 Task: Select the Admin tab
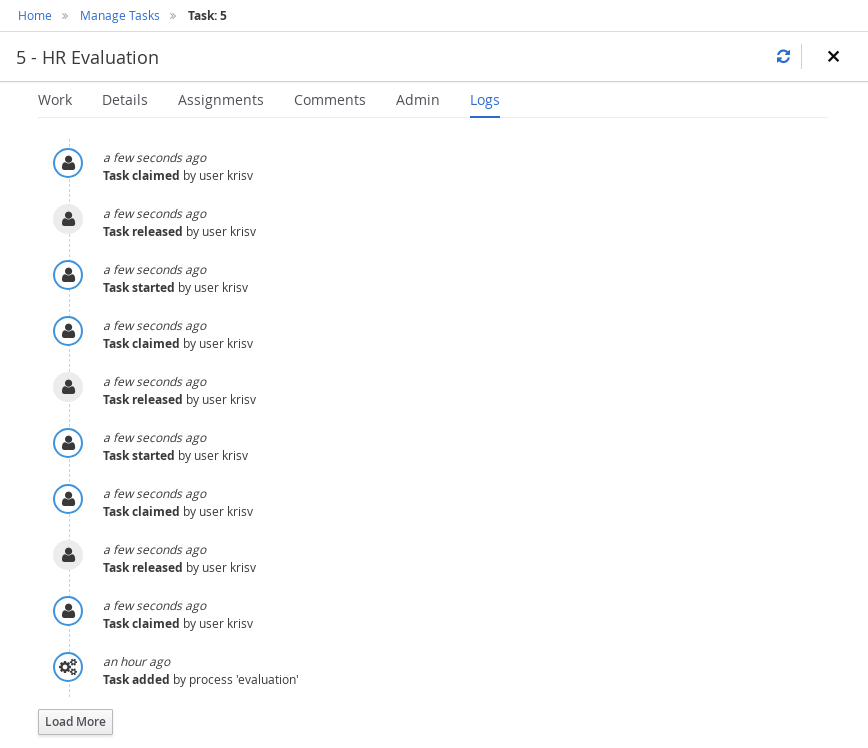[x=418, y=100]
